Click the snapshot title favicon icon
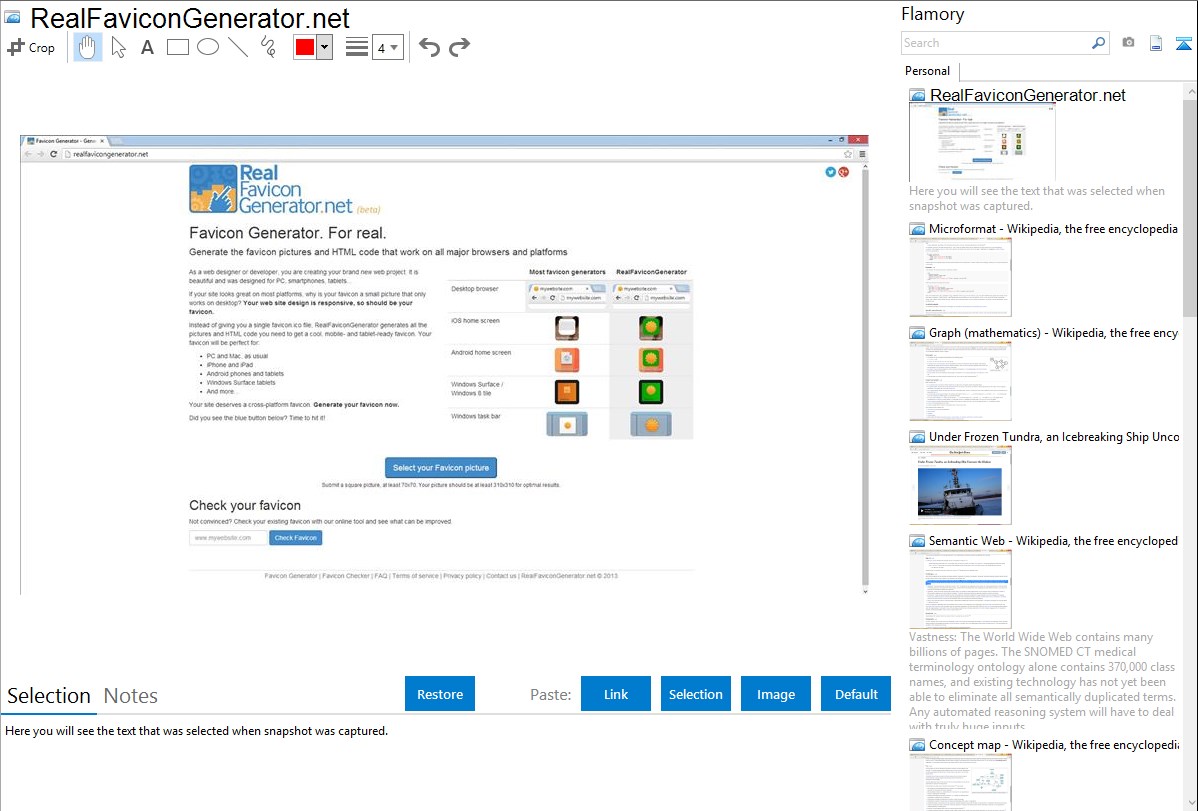Screen dimensions: 1198x811 click(x=13, y=18)
